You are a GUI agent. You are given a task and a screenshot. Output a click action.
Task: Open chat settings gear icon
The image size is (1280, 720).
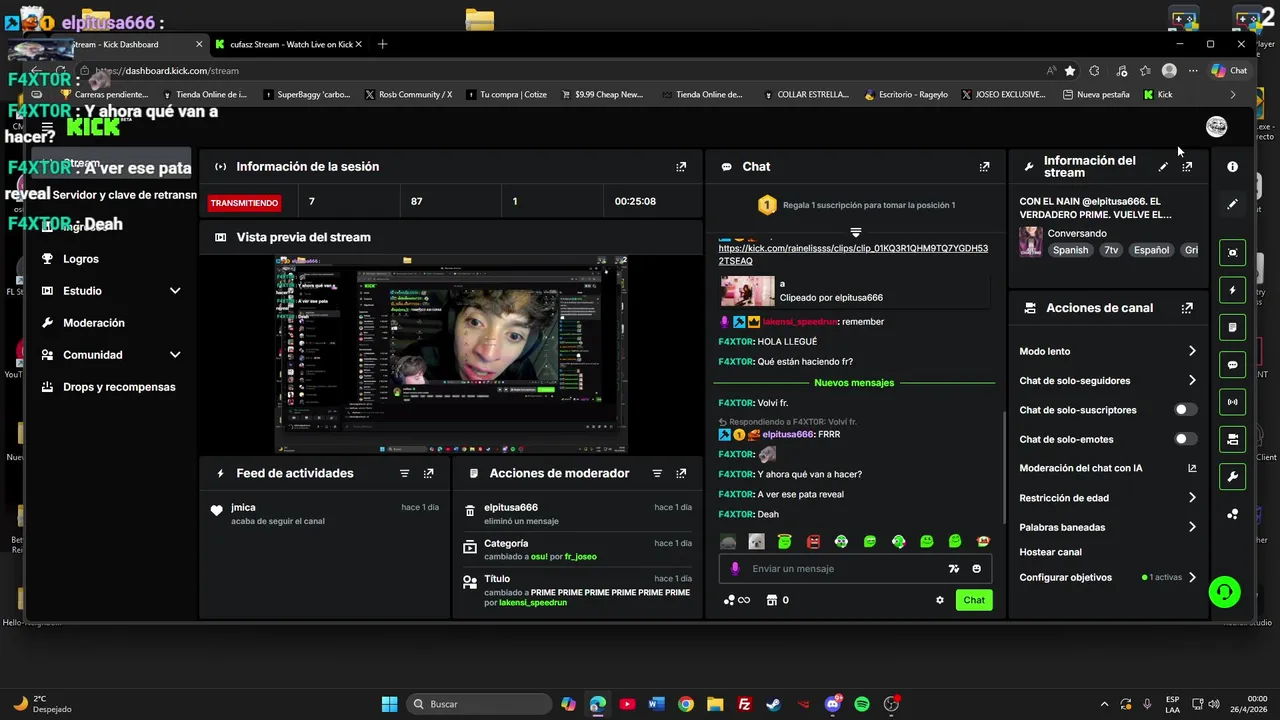click(x=939, y=600)
